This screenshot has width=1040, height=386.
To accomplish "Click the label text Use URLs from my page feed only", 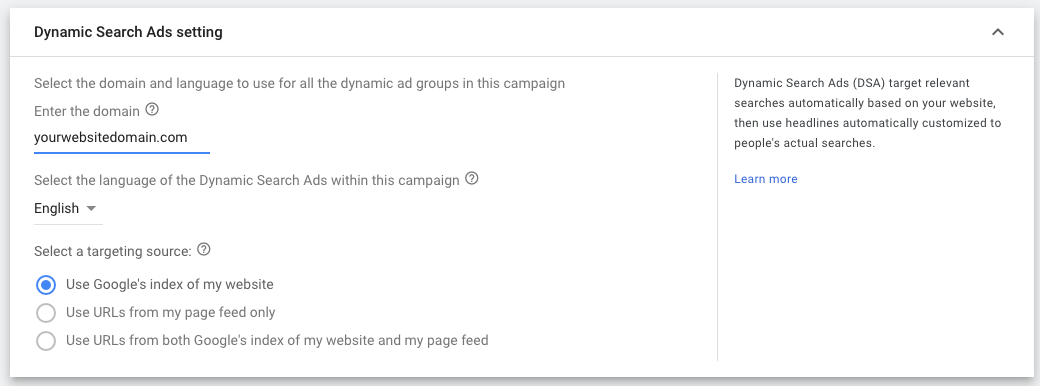I will tap(170, 312).
